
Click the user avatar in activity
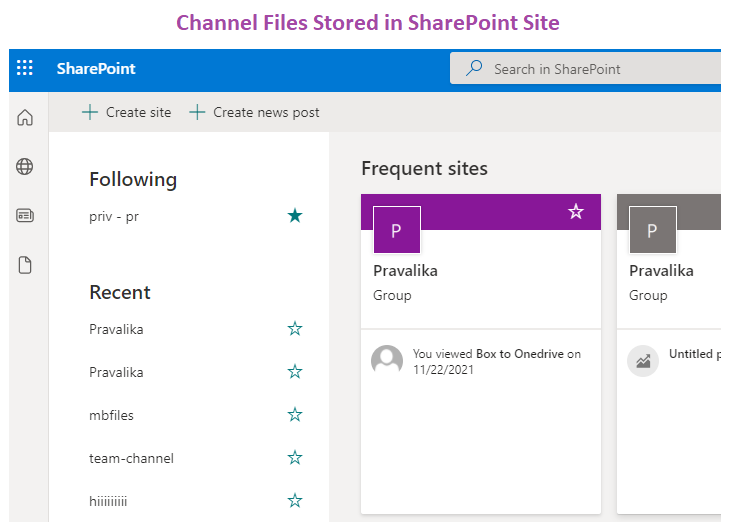click(x=387, y=361)
